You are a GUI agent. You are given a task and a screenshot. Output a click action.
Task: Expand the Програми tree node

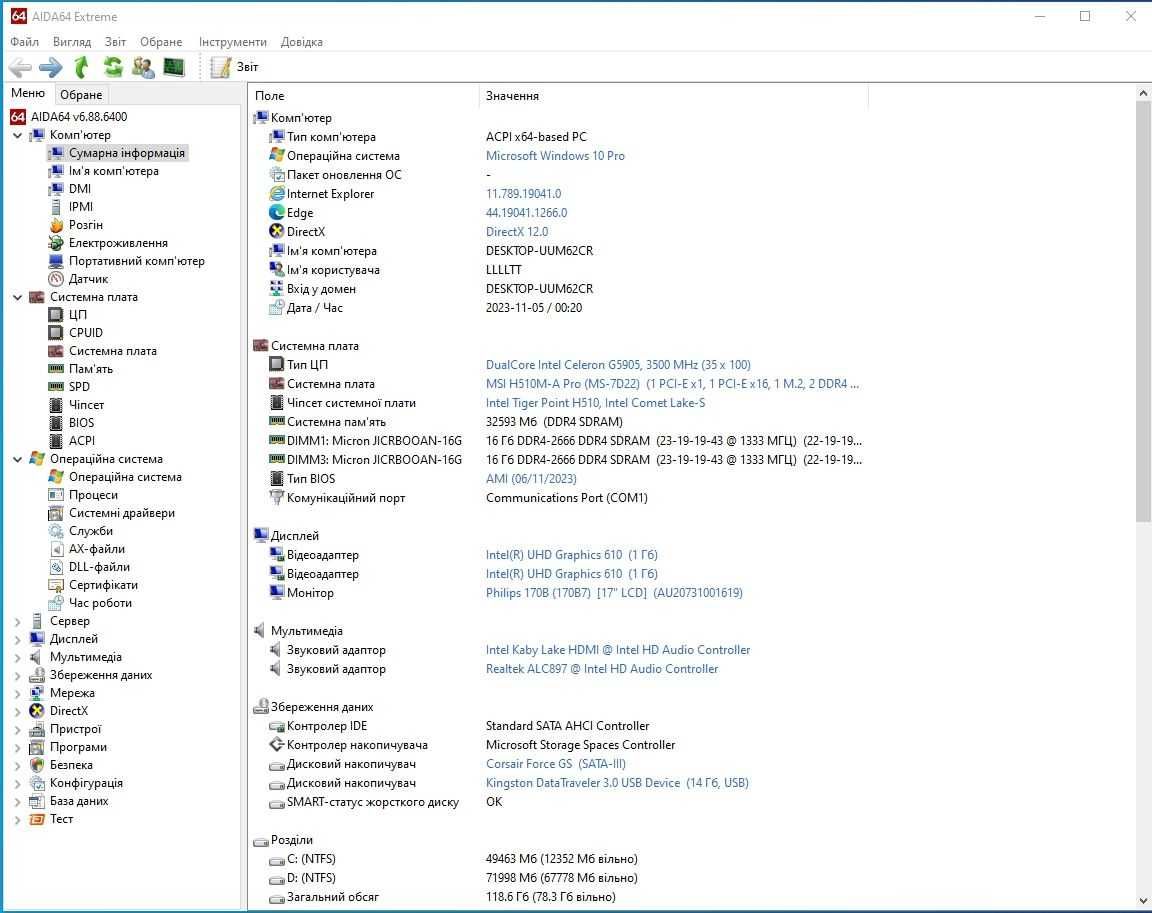[x=18, y=747]
